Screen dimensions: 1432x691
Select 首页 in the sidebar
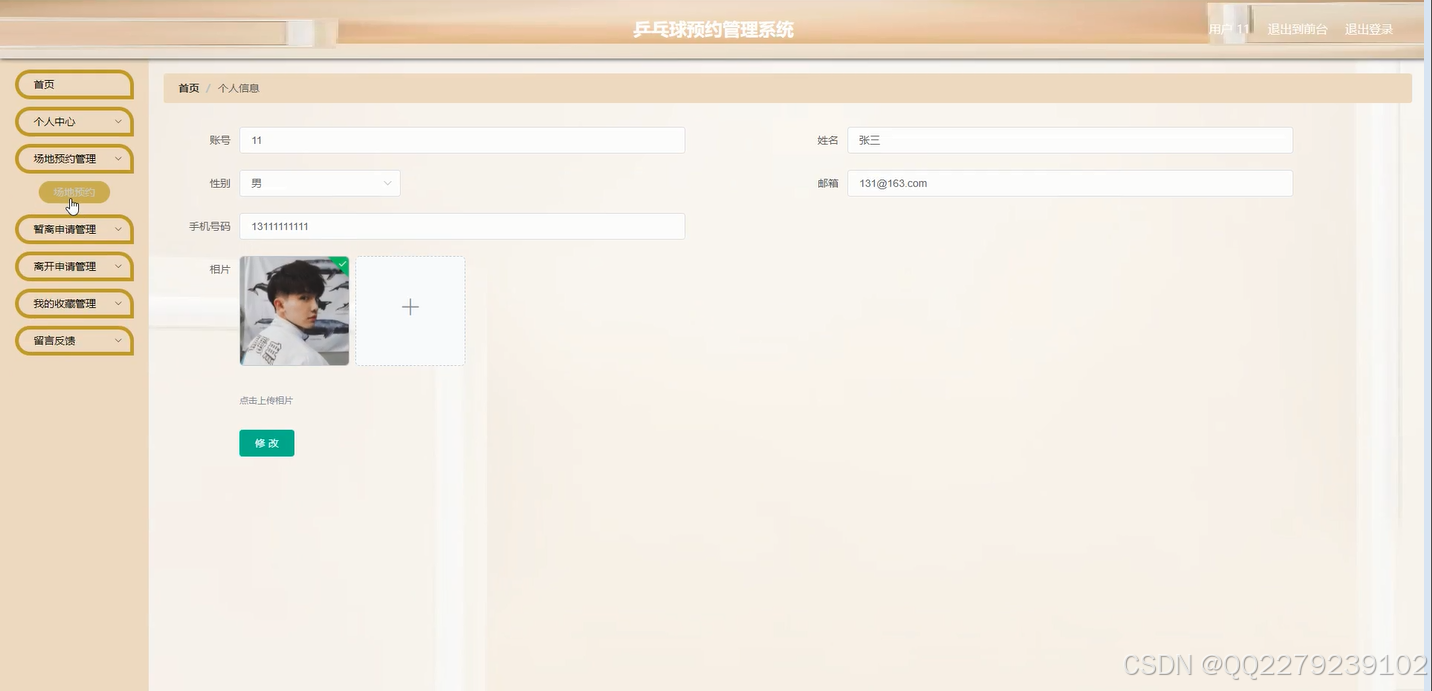tap(73, 84)
